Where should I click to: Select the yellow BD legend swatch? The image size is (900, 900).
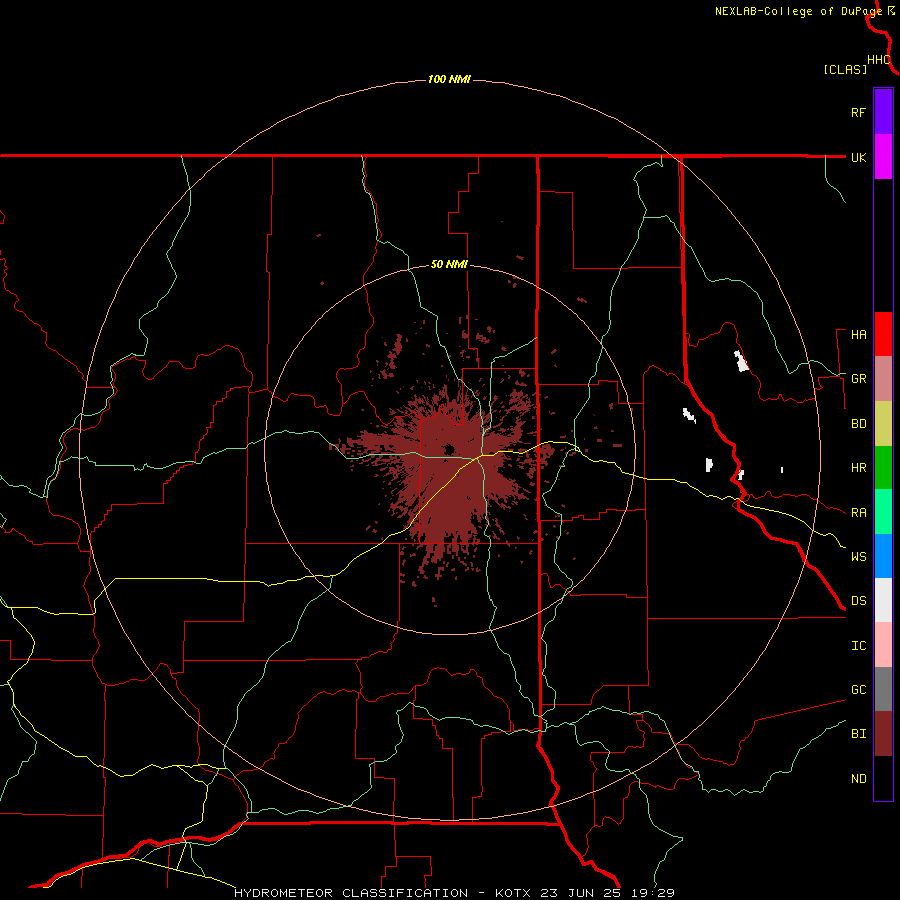(x=883, y=424)
